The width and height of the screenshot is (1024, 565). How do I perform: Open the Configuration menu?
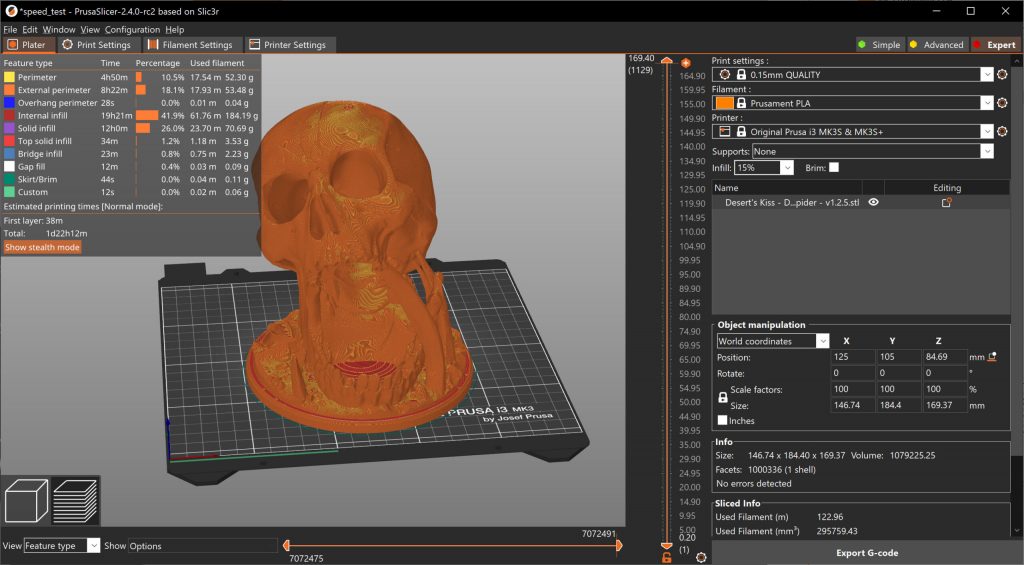coord(132,30)
